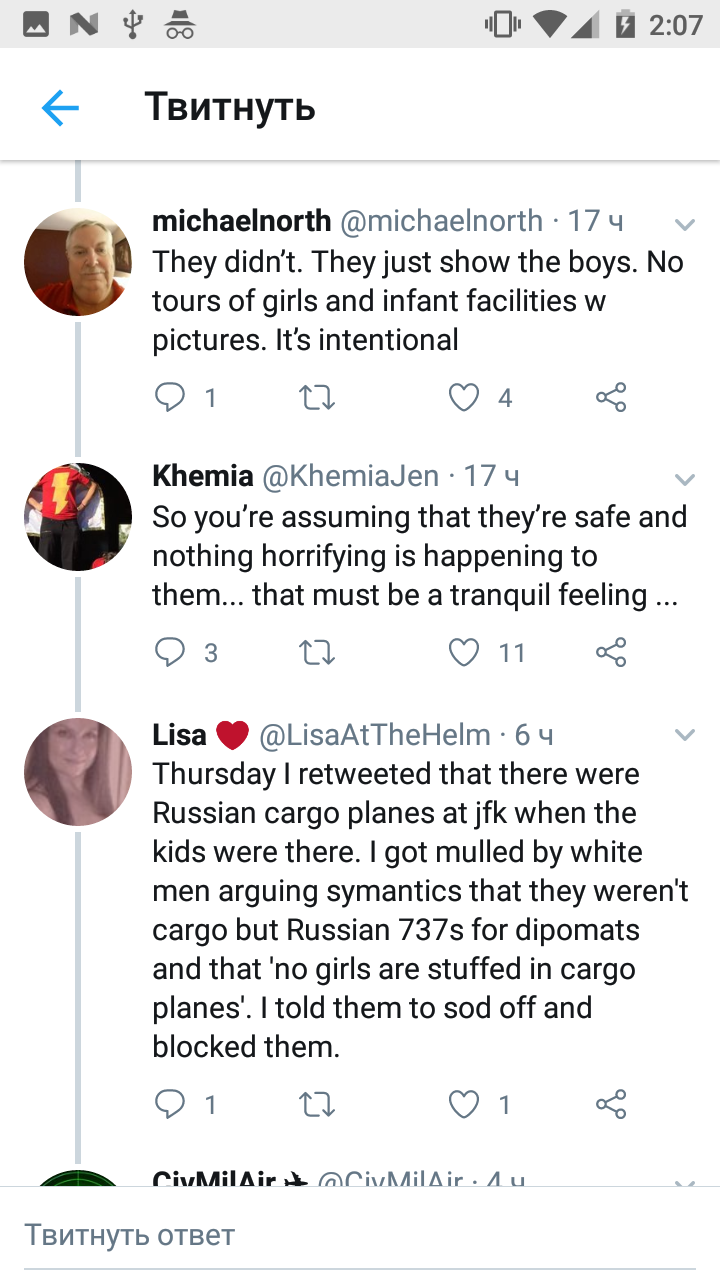Open dropdown arrow on Khemia's tweet
Image resolution: width=720 pixels, height=1280 pixels.
684,479
